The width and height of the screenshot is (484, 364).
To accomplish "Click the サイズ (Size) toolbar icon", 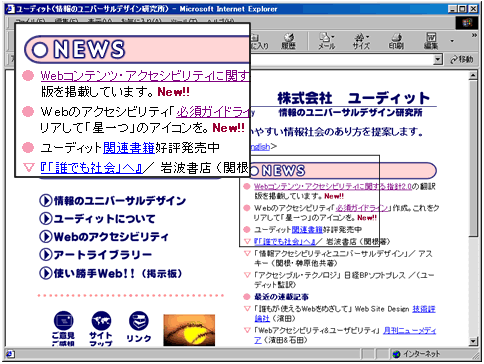I will point(361,41).
